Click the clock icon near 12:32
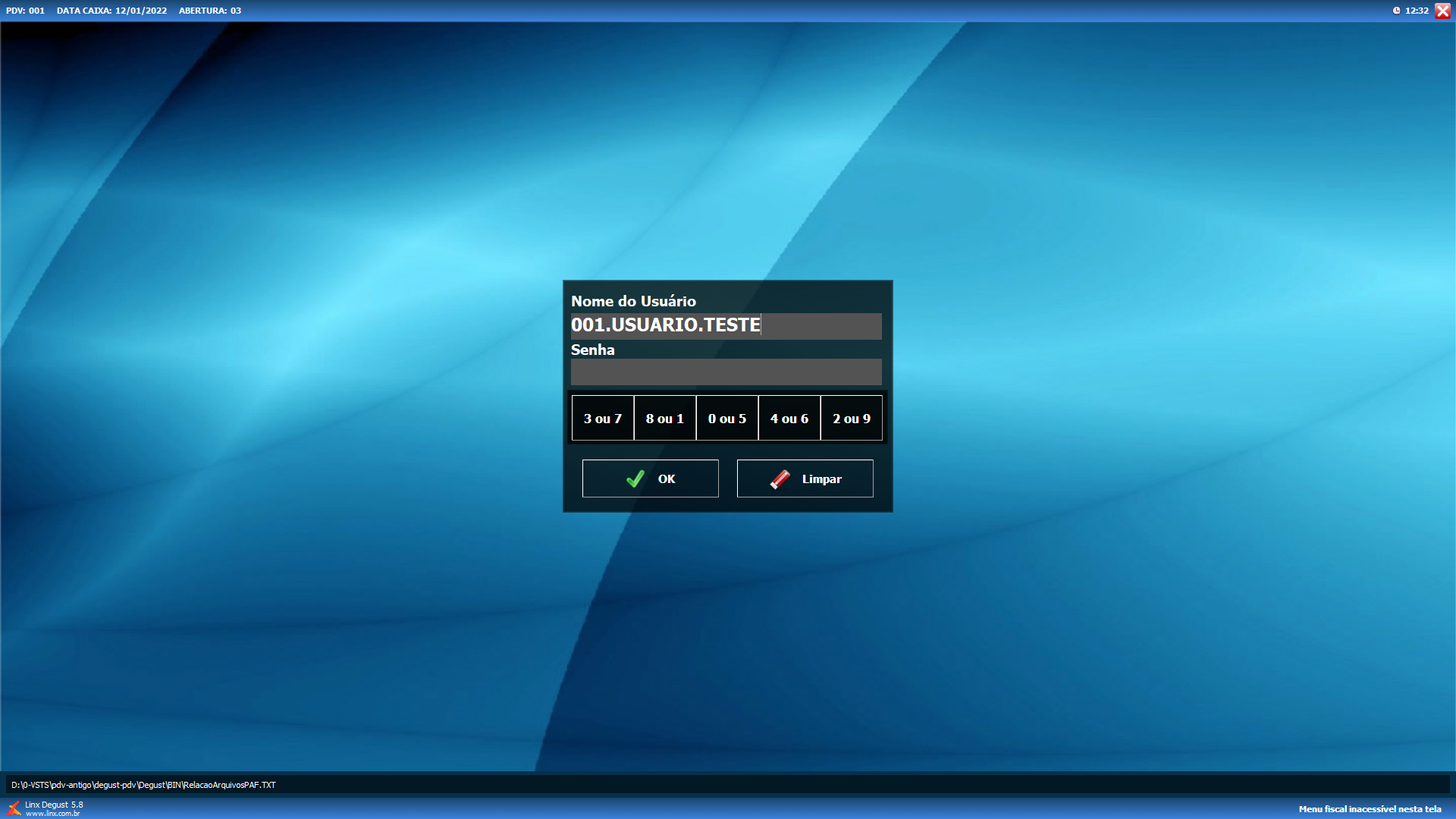Viewport: 1456px width, 819px height. (1396, 11)
